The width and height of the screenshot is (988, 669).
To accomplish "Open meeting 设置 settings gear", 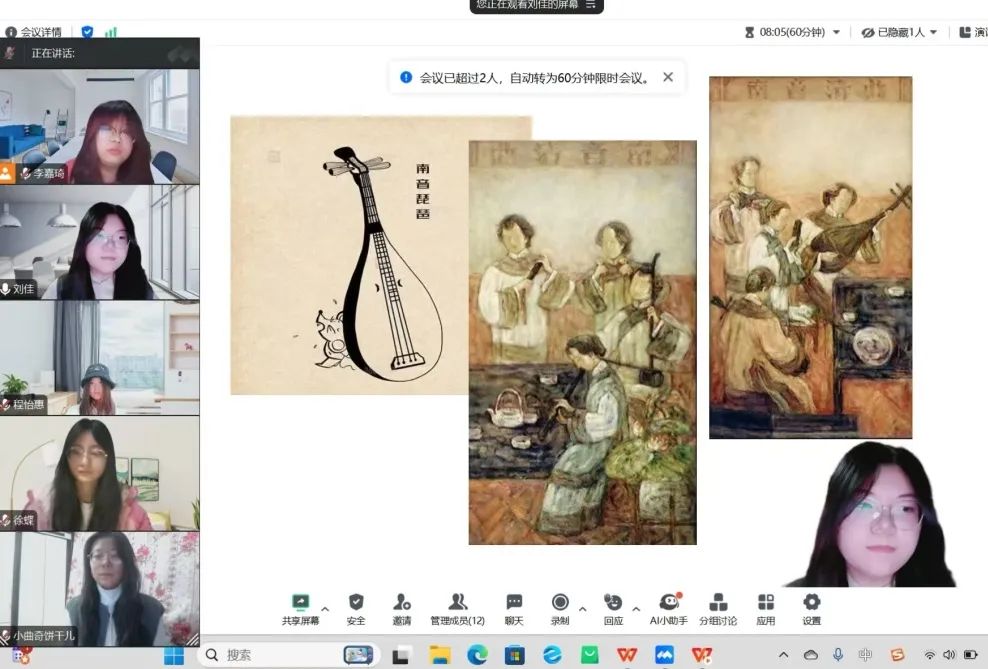I will point(811,603).
